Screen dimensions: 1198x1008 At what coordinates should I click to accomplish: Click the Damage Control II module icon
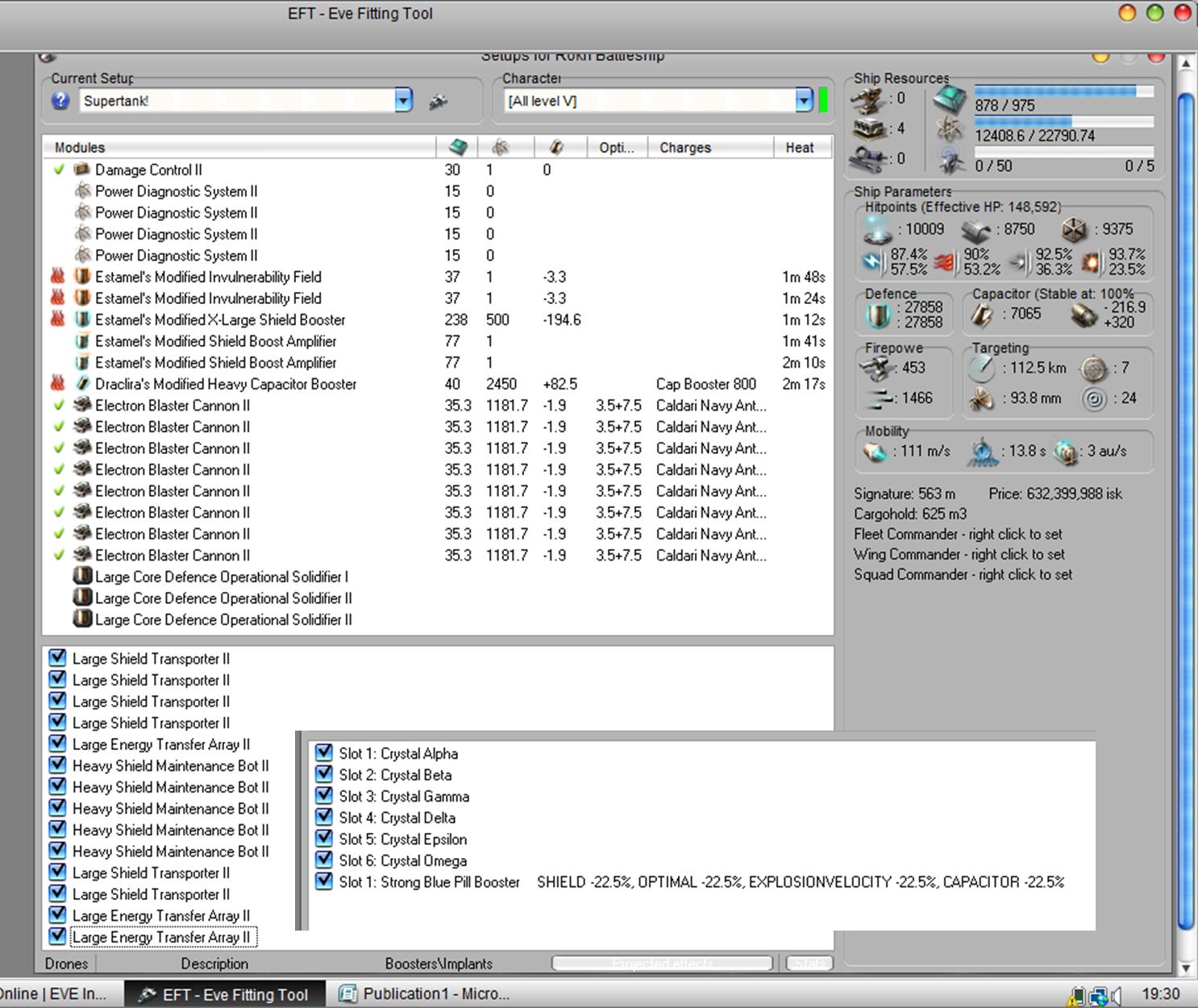coord(81,169)
